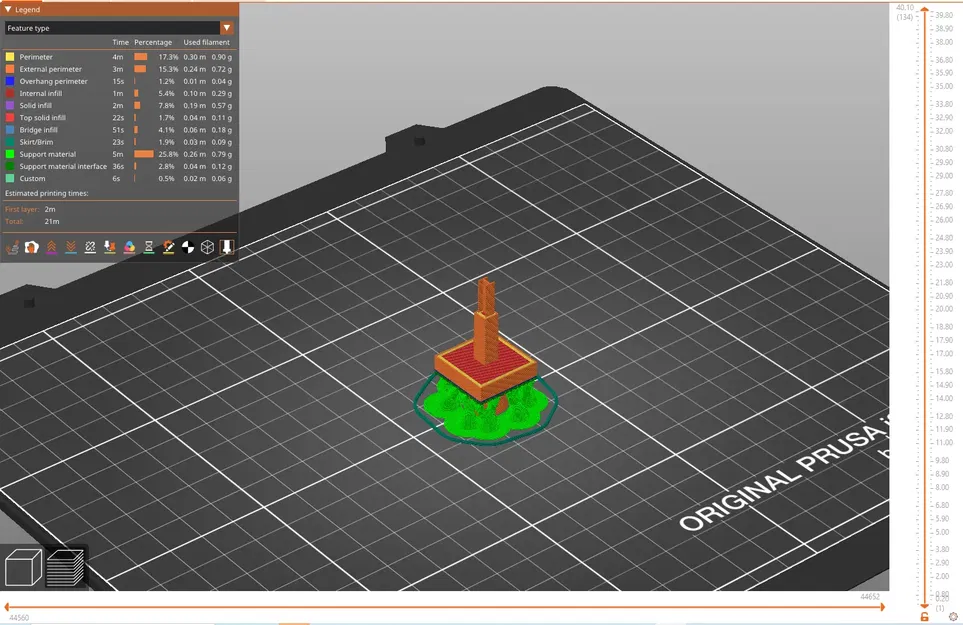
Task: Click the layer slider lock icon
Action: [924, 616]
